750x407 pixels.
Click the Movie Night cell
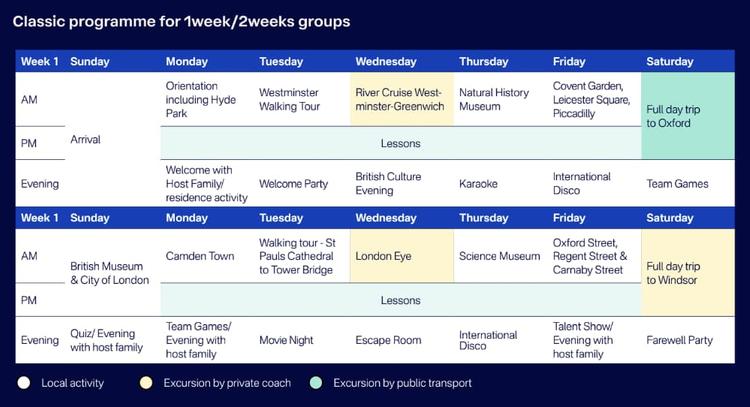coord(286,340)
